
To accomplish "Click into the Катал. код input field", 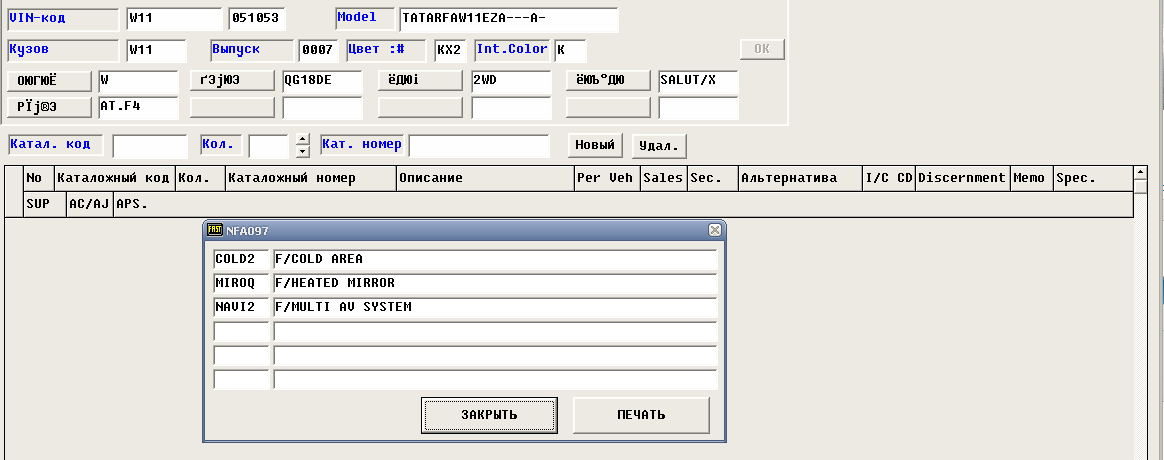I will tap(149, 146).
